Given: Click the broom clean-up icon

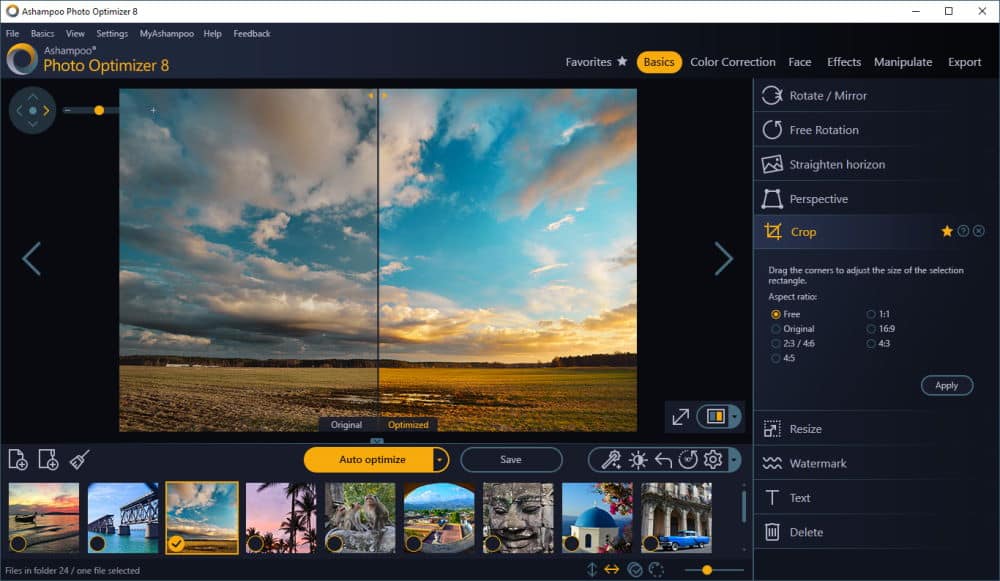Looking at the screenshot, I should 79,459.
